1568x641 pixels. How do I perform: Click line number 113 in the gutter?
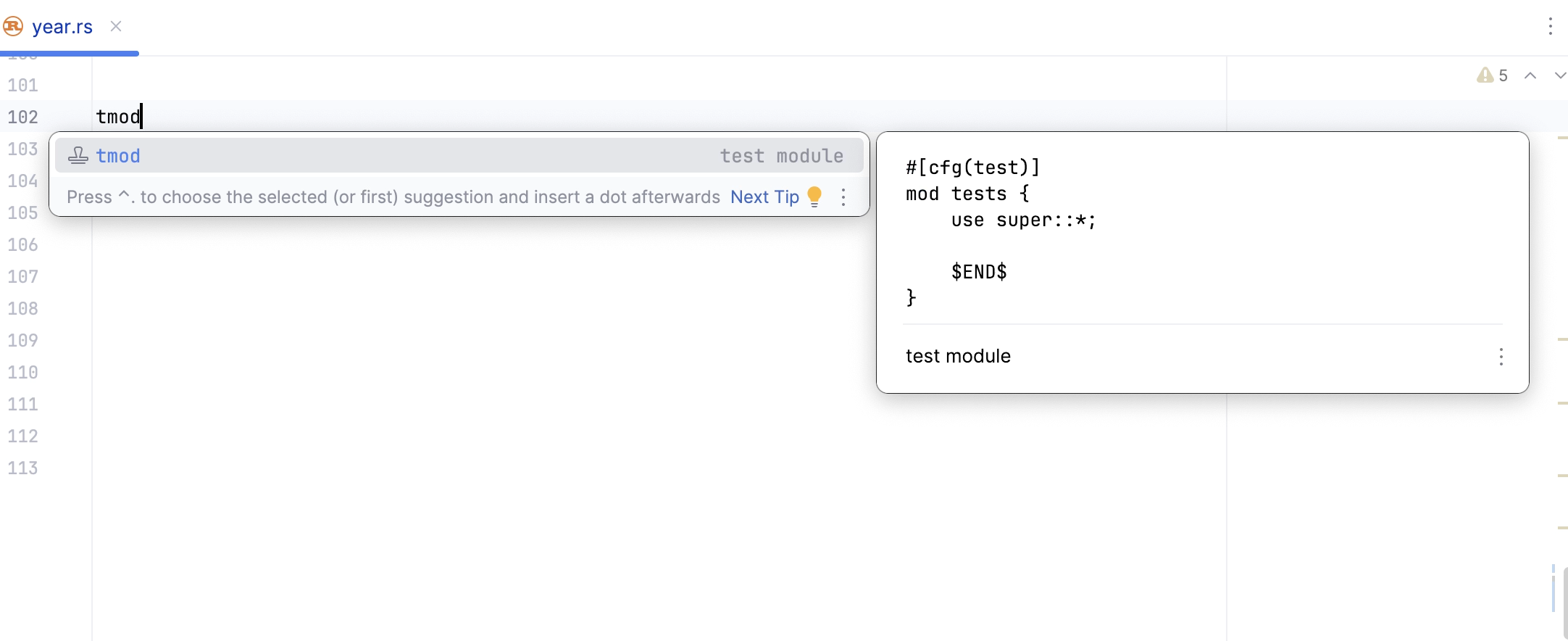coord(23,468)
